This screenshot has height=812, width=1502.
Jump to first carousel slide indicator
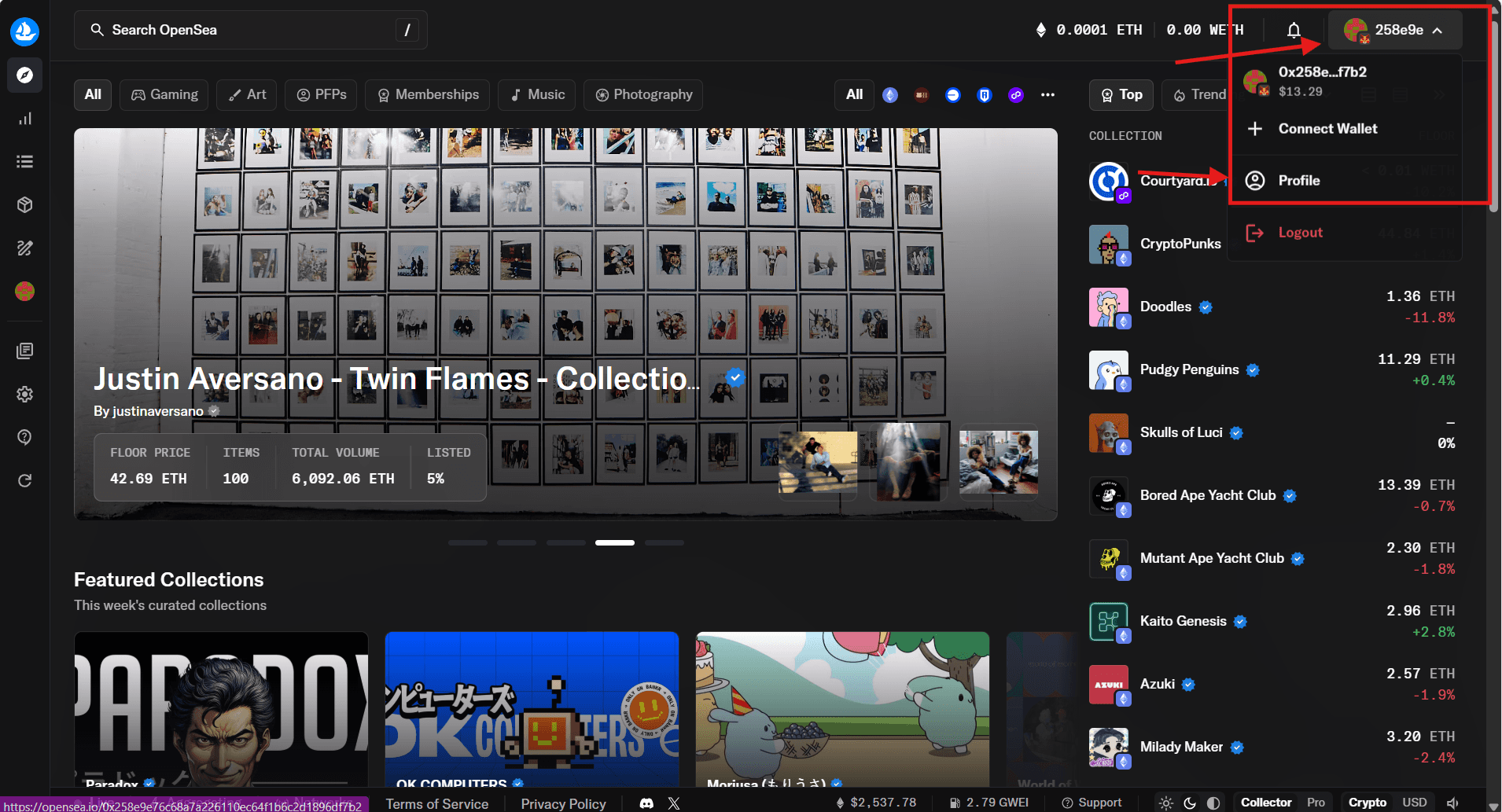coord(468,542)
